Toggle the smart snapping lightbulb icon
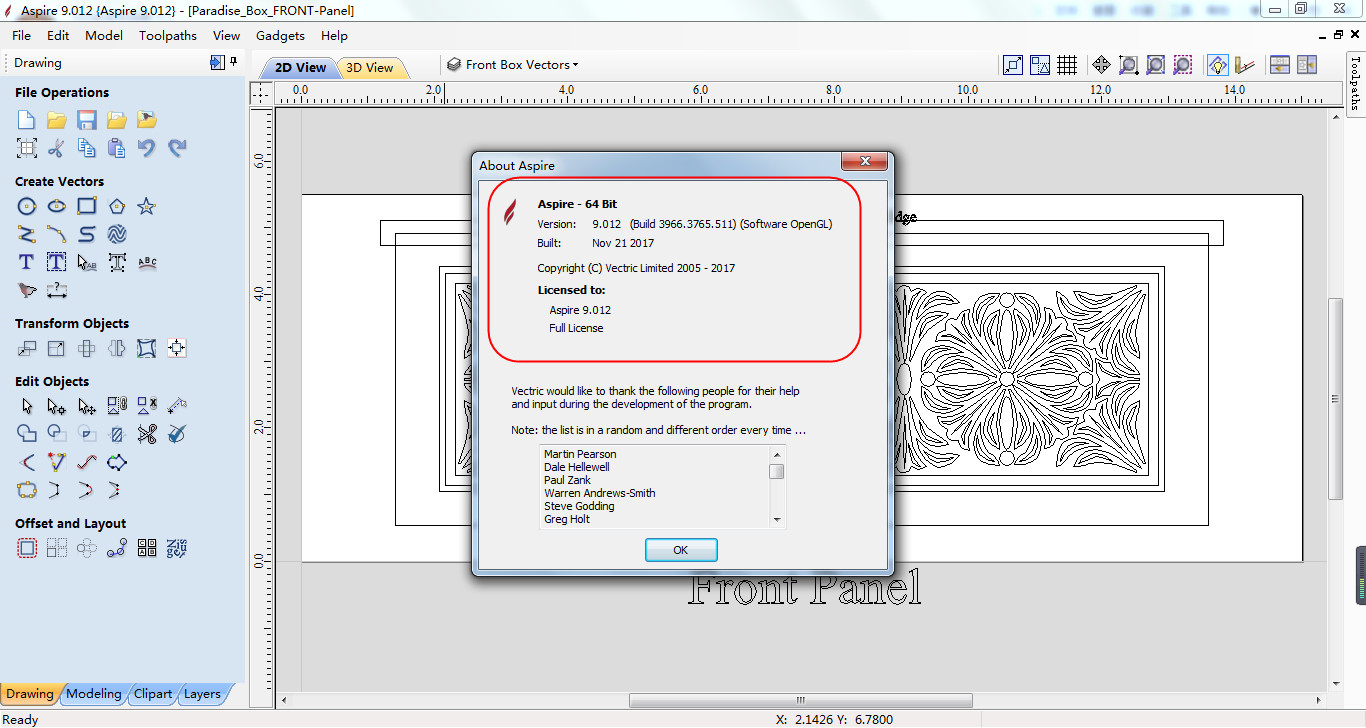 [x=1217, y=65]
